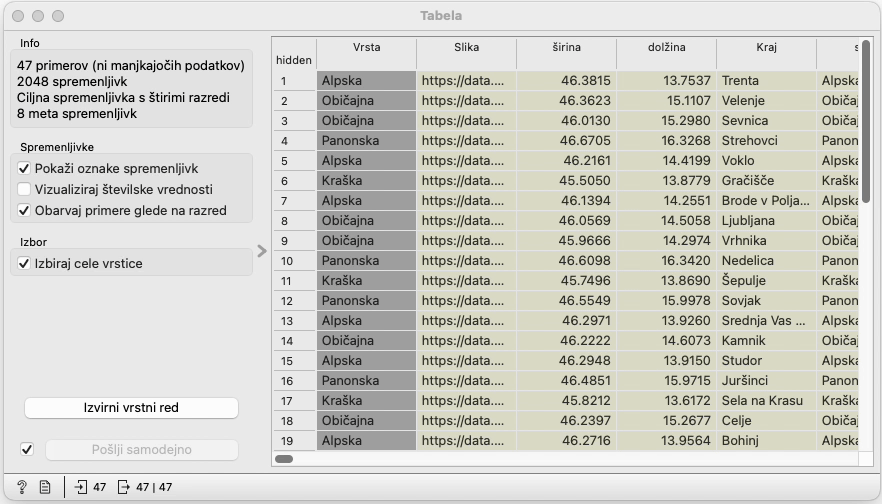
Task: Toggle 'Pokaži oznake spremenljivk' checkbox
Action: click(25, 168)
